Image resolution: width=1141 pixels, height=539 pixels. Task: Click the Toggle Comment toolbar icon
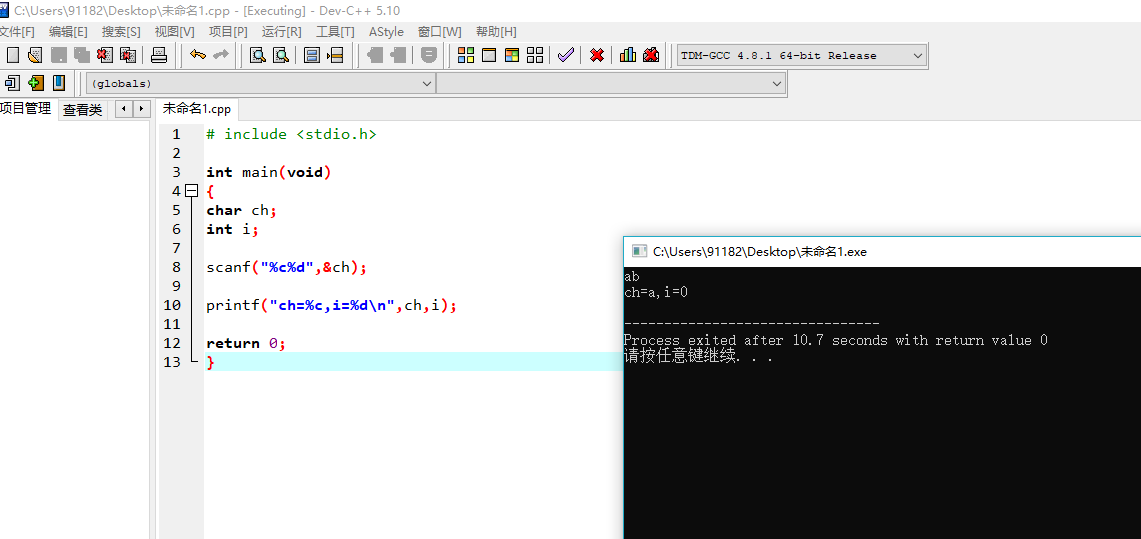tap(429, 55)
